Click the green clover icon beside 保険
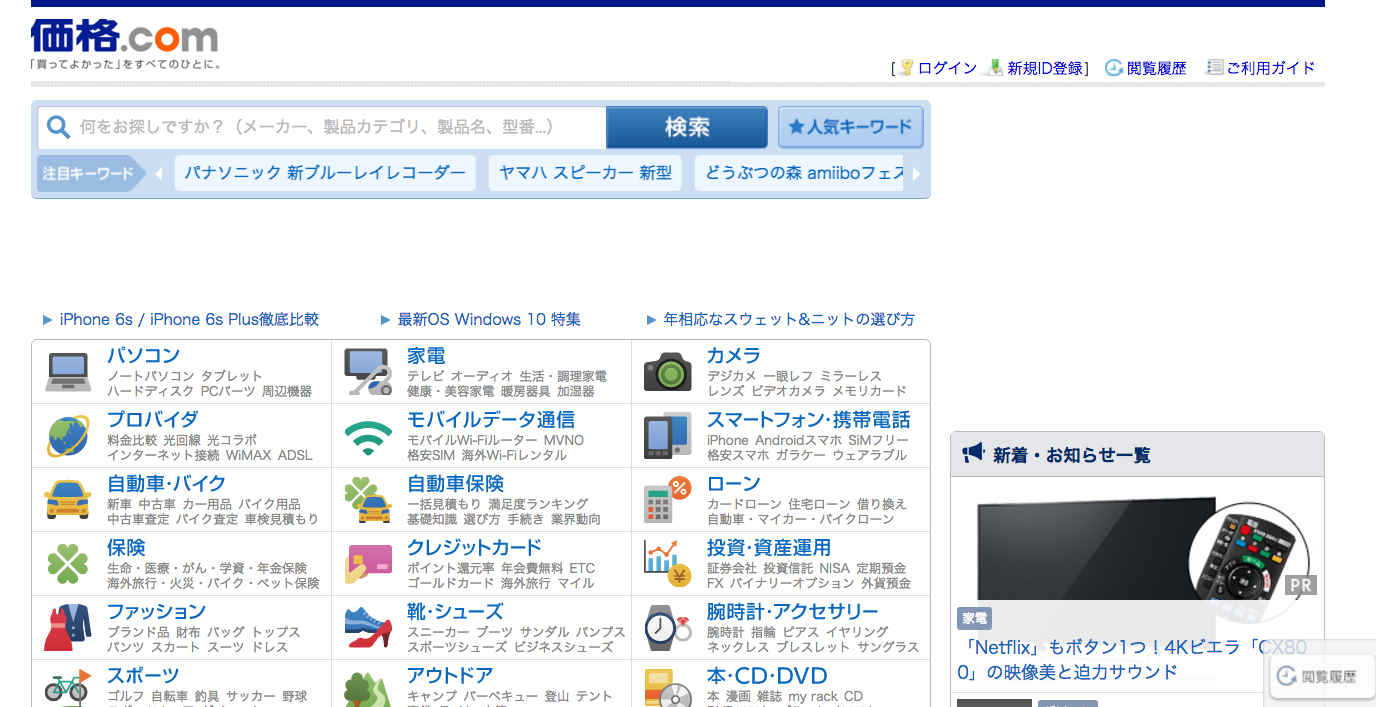1376x707 pixels. pyautogui.click(x=68, y=564)
